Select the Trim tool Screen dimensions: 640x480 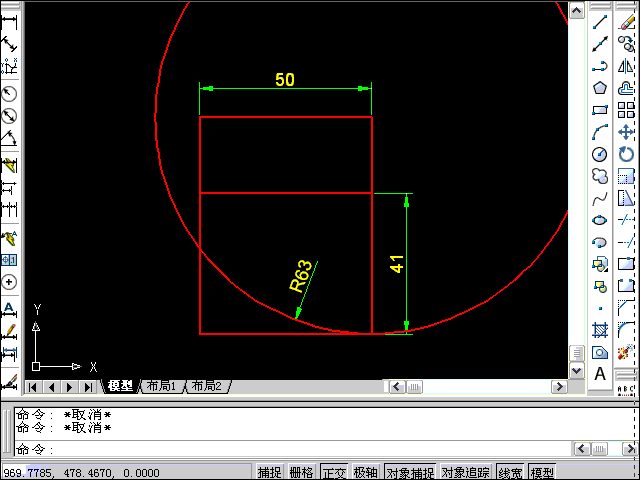point(626,220)
